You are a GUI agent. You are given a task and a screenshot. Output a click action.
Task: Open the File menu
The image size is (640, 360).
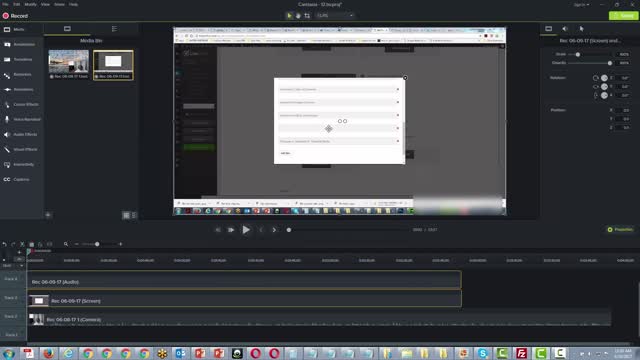[x=5, y=4]
